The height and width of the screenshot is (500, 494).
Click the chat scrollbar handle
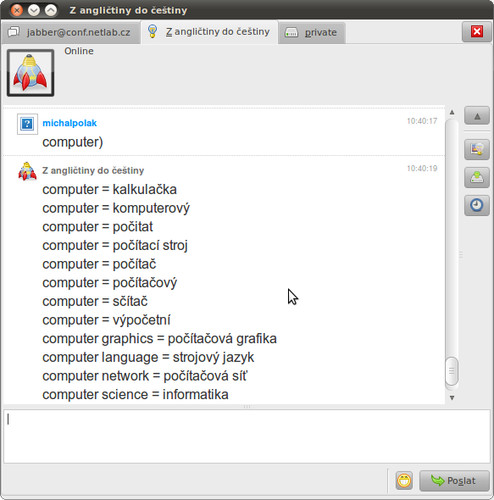coord(452,371)
